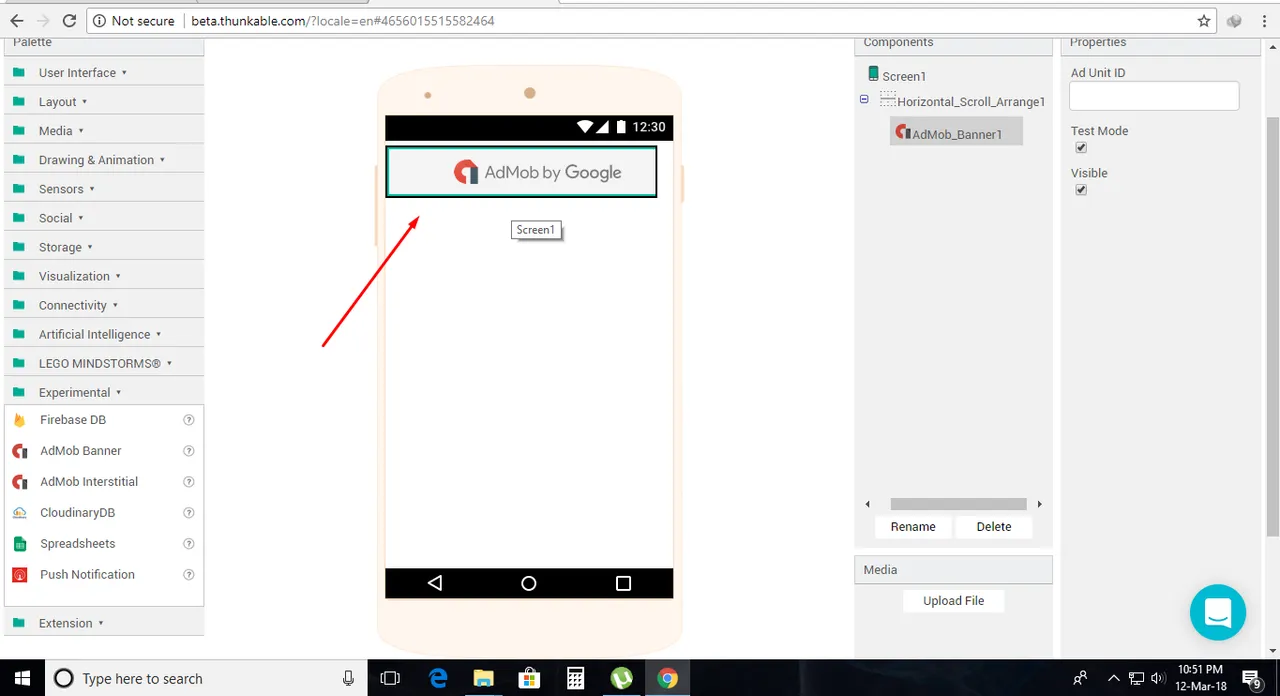Click the AdMob Interstitial palette icon
The height and width of the screenshot is (696, 1280).
(19, 482)
